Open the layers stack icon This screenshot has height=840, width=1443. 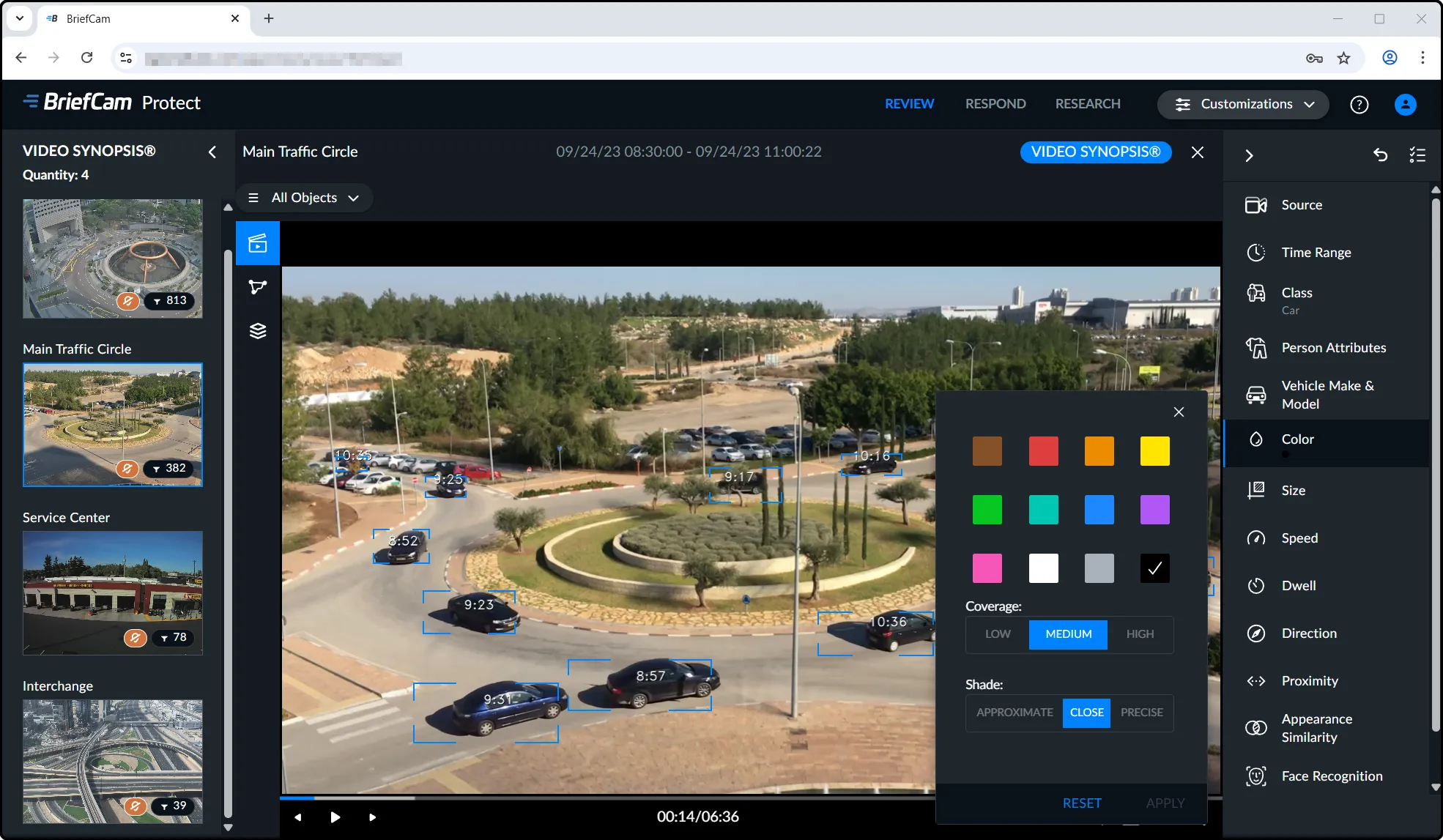click(258, 331)
